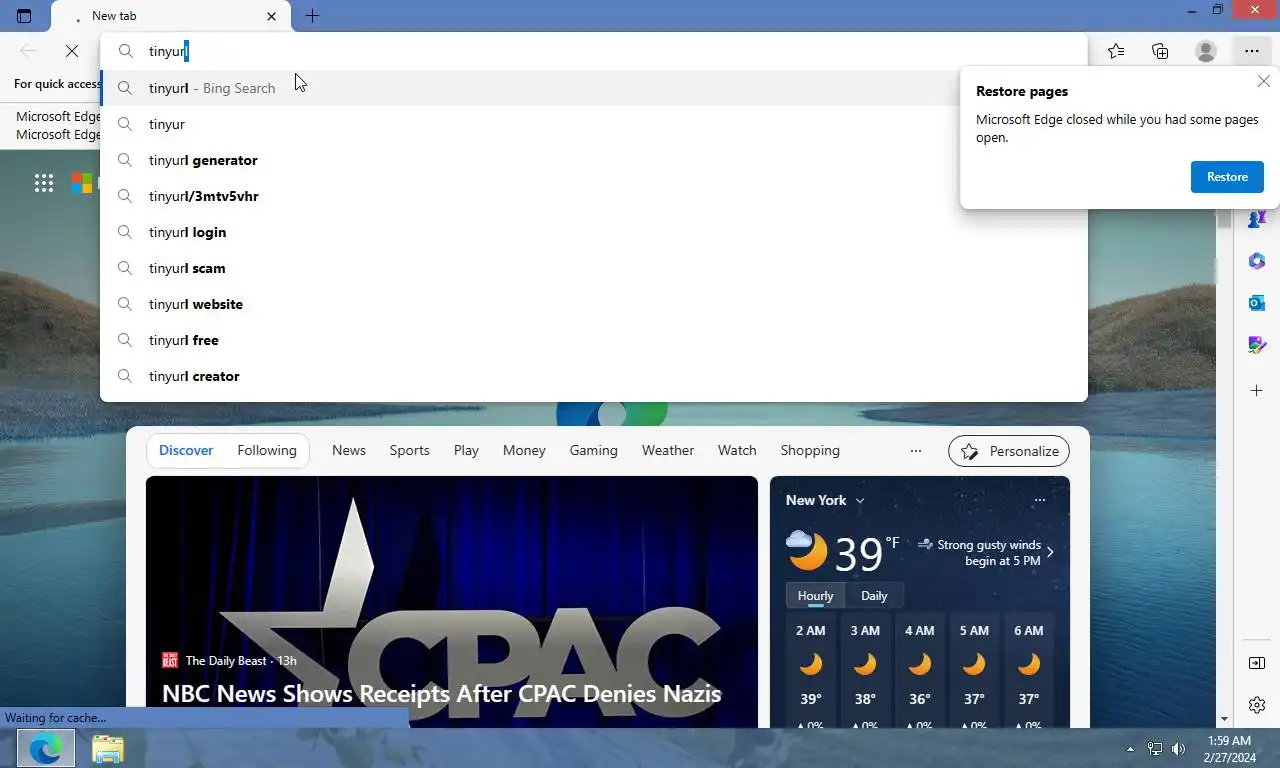The height and width of the screenshot is (768, 1280).
Task: Open the Gaming feed tab
Action: pos(594,450)
